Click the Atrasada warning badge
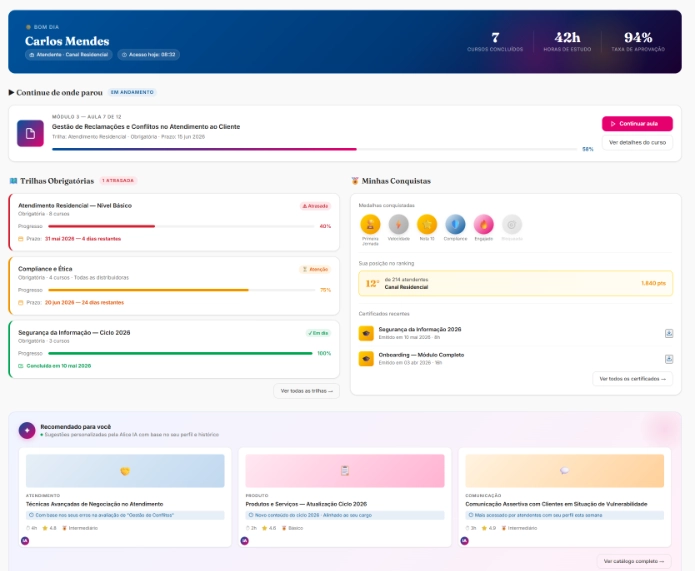This screenshot has height=571, width=695. [x=315, y=206]
